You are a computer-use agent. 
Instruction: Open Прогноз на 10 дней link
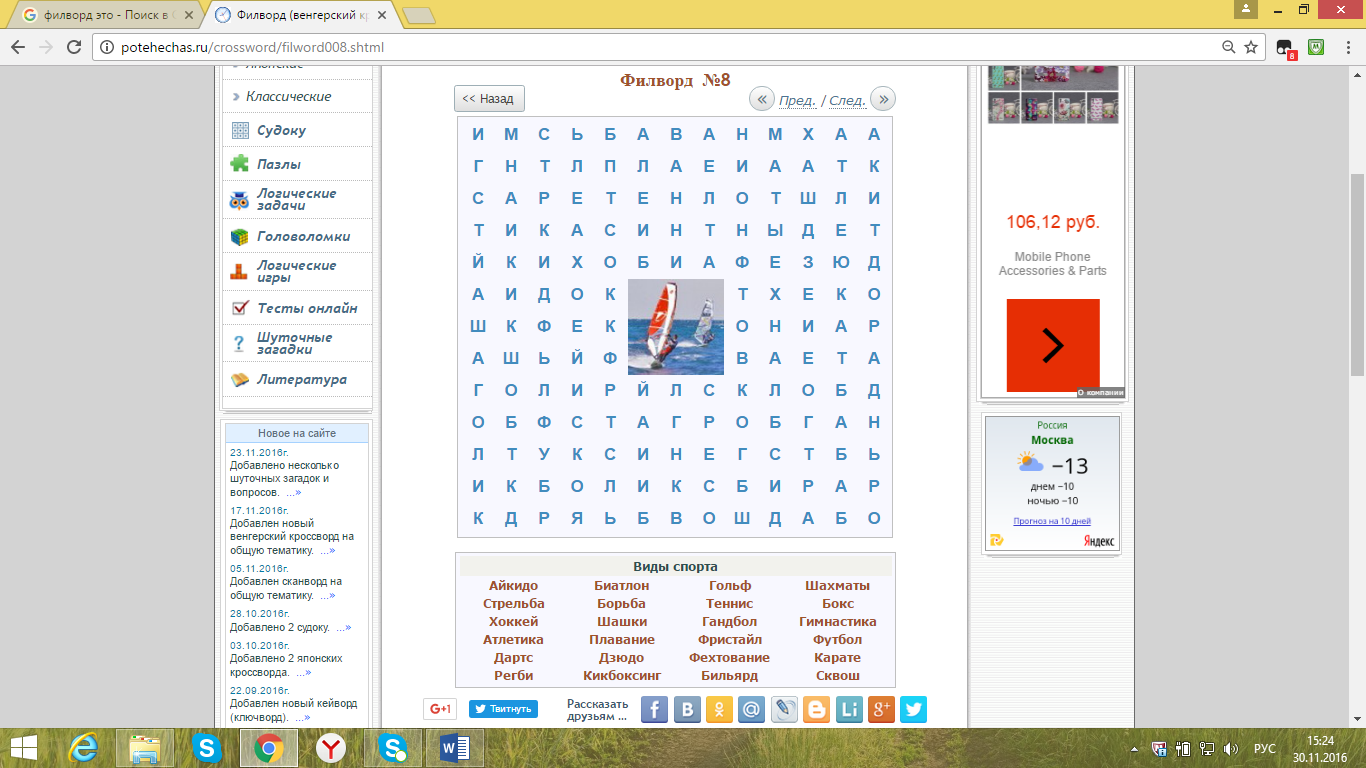click(x=1052, y=521)
